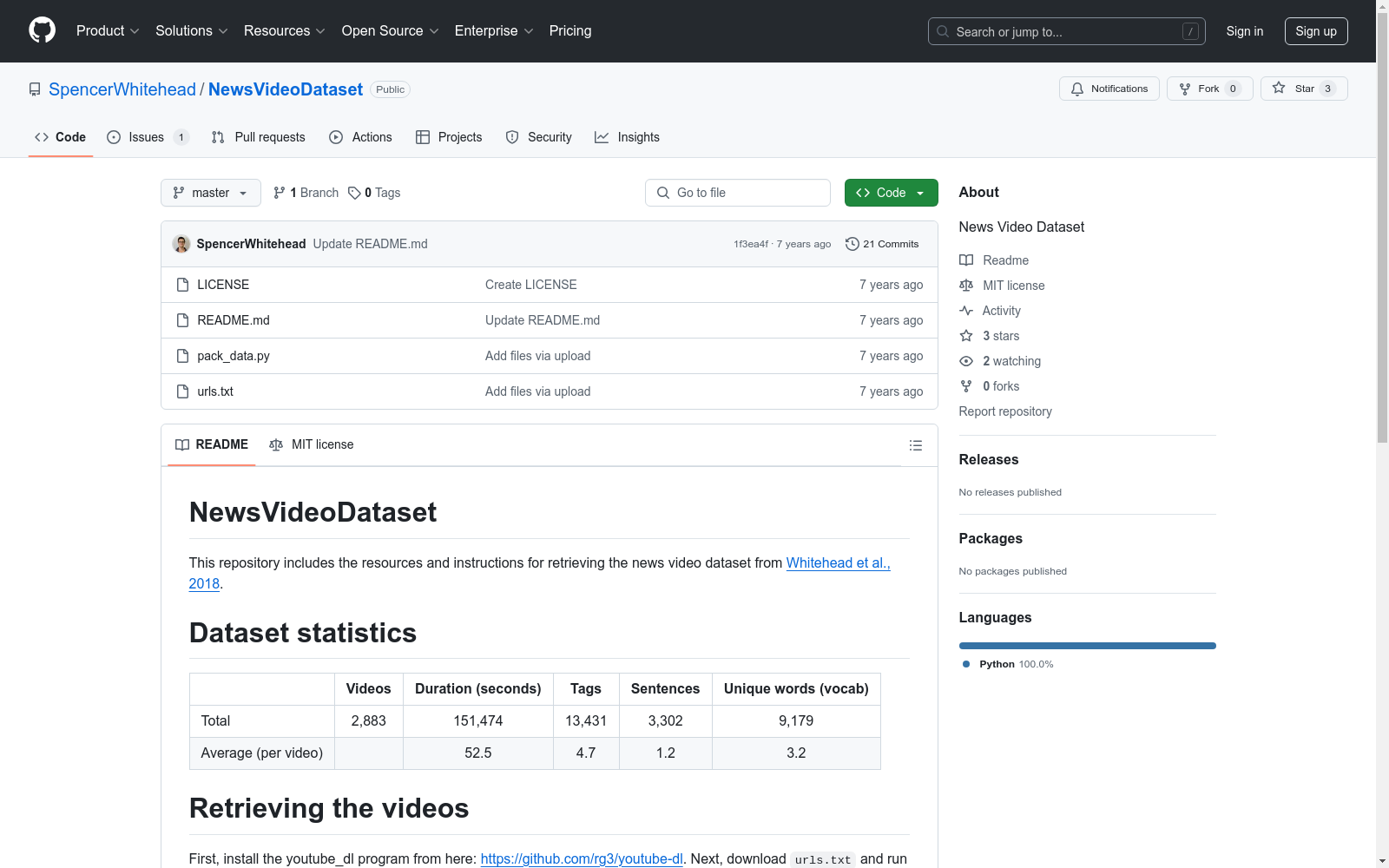Switch to the Actions tab
This screenshot has height=868, width=1389.
(x=361, y=137)
